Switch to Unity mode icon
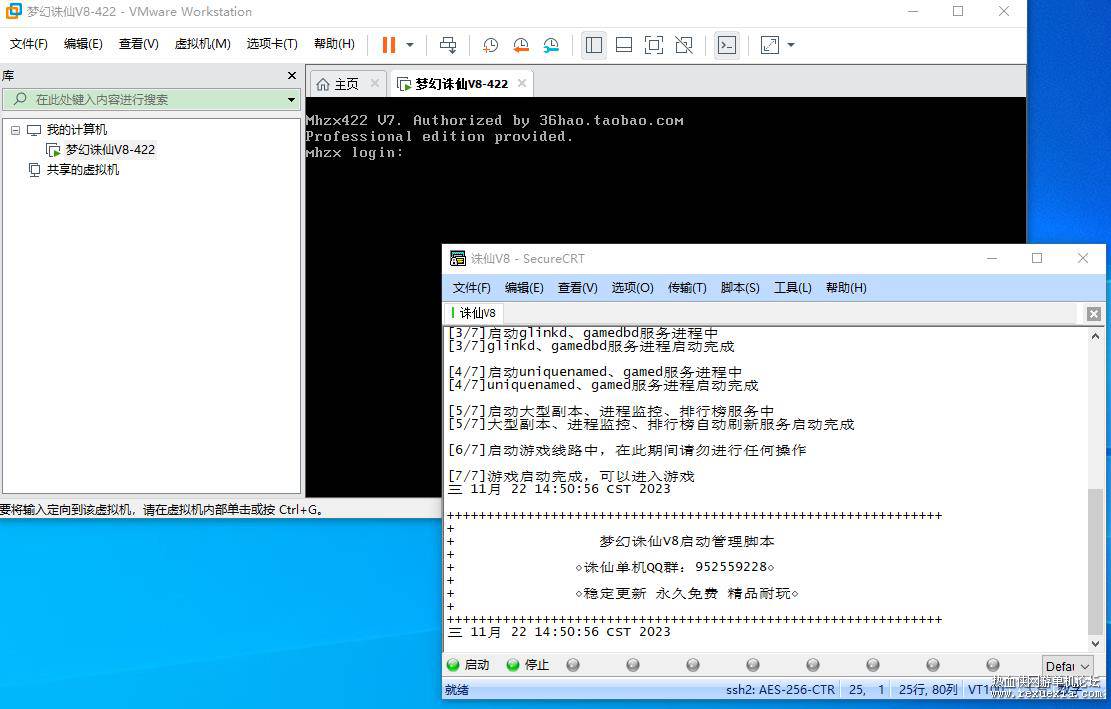Viewport: 1111px width, 709px height. point(684,45)
